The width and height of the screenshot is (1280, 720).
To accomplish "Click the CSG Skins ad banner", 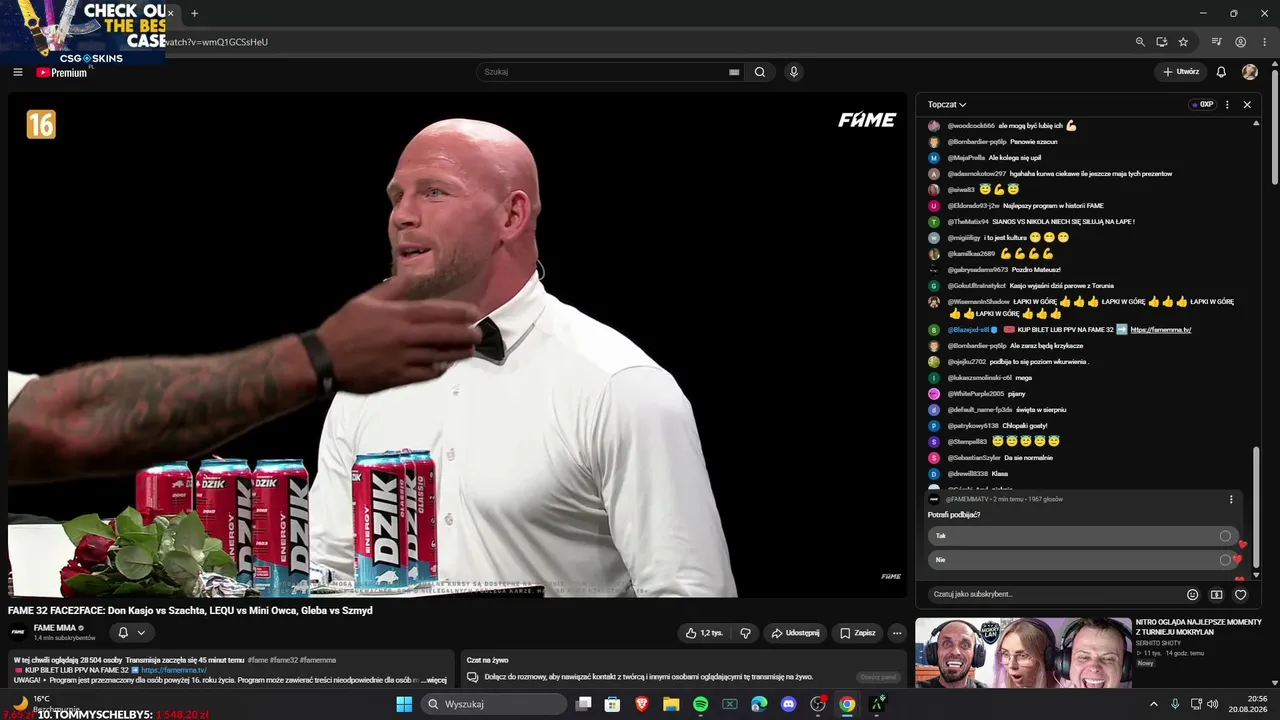I will (82, 32).
